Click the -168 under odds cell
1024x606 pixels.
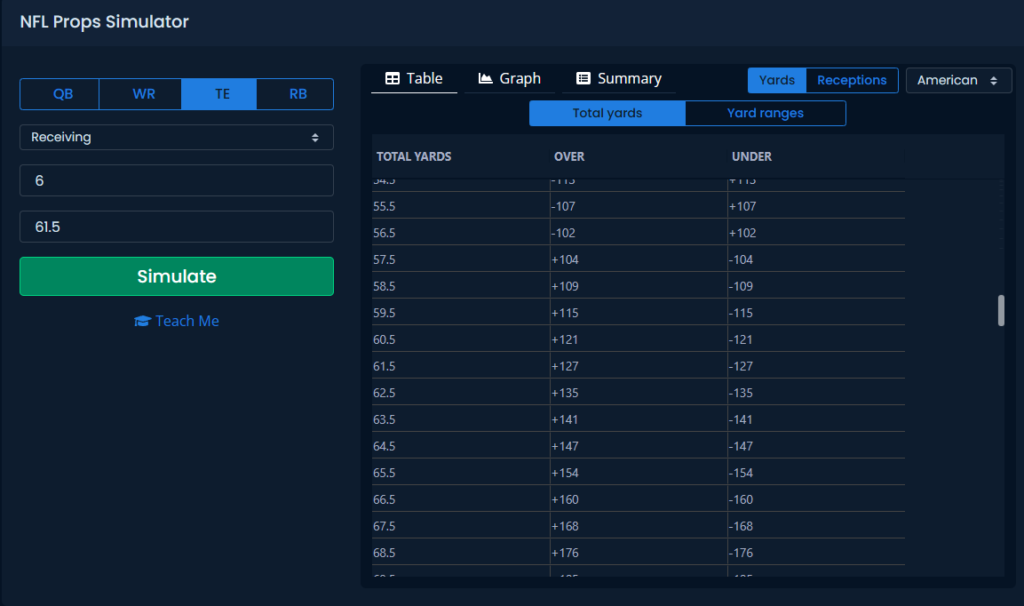[x=816, y=526]
